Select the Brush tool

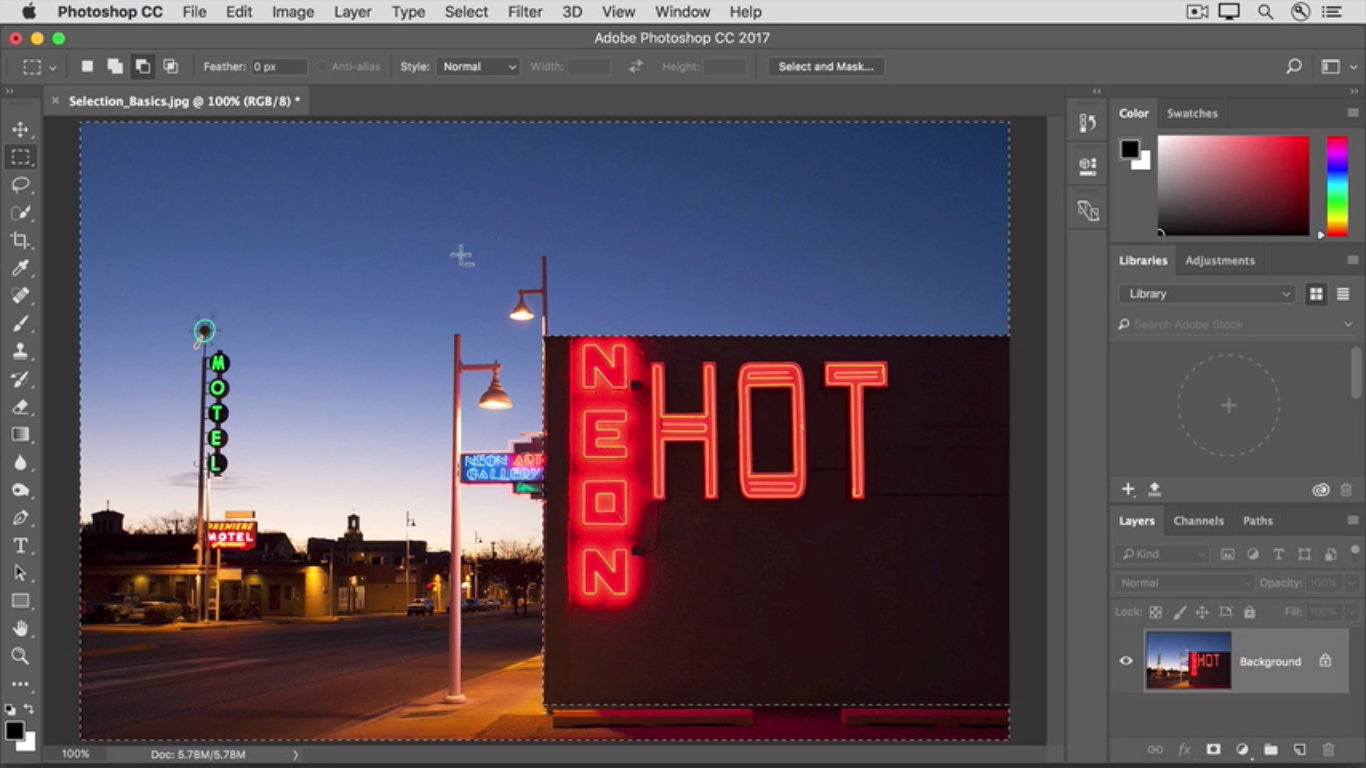[x=20, y=324]
